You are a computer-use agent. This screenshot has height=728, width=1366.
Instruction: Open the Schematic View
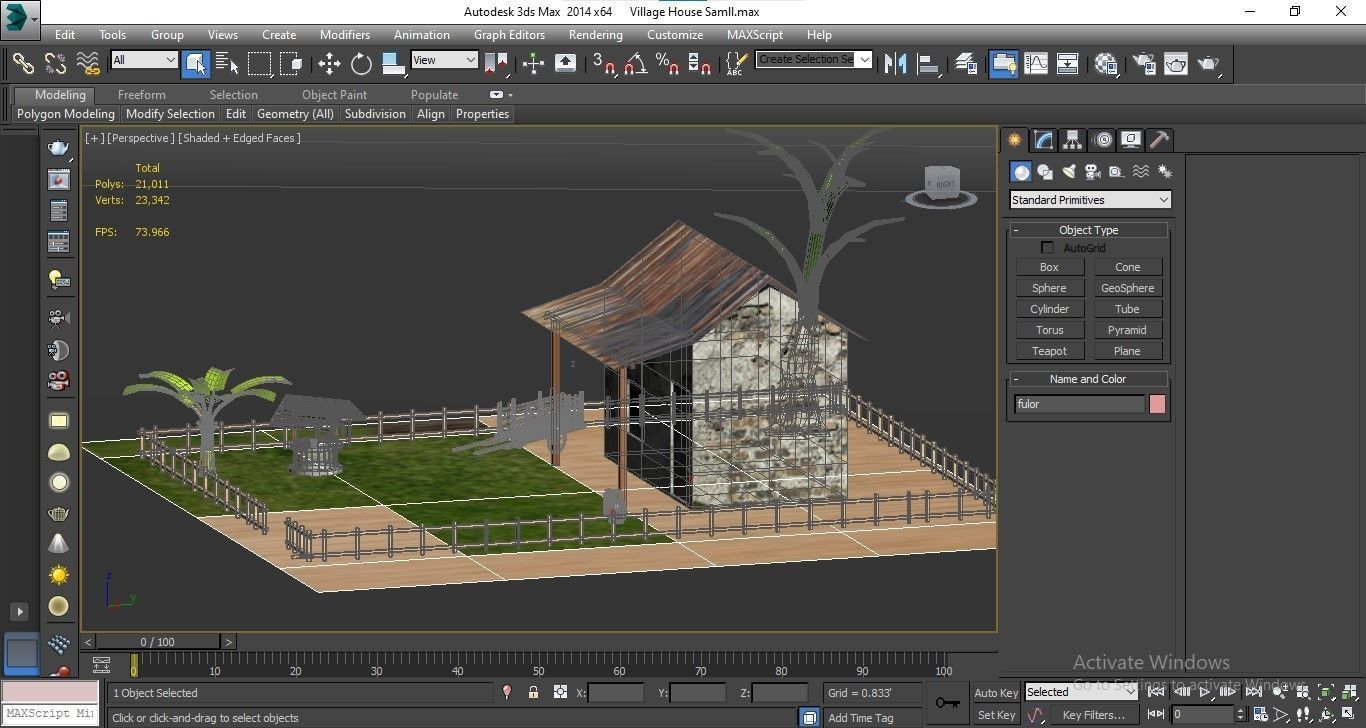click(1067, 63)
